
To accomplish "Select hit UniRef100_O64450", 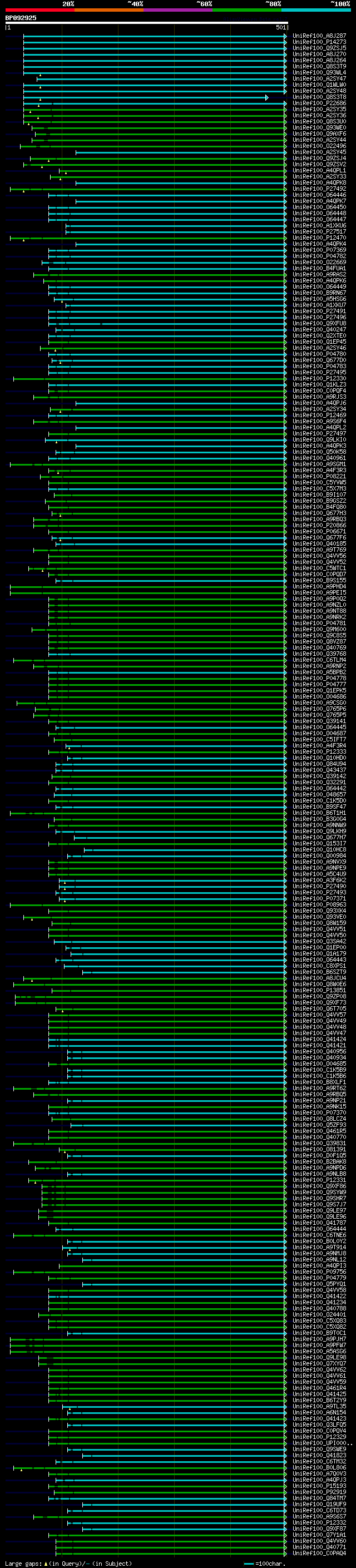I will (319, 207).
